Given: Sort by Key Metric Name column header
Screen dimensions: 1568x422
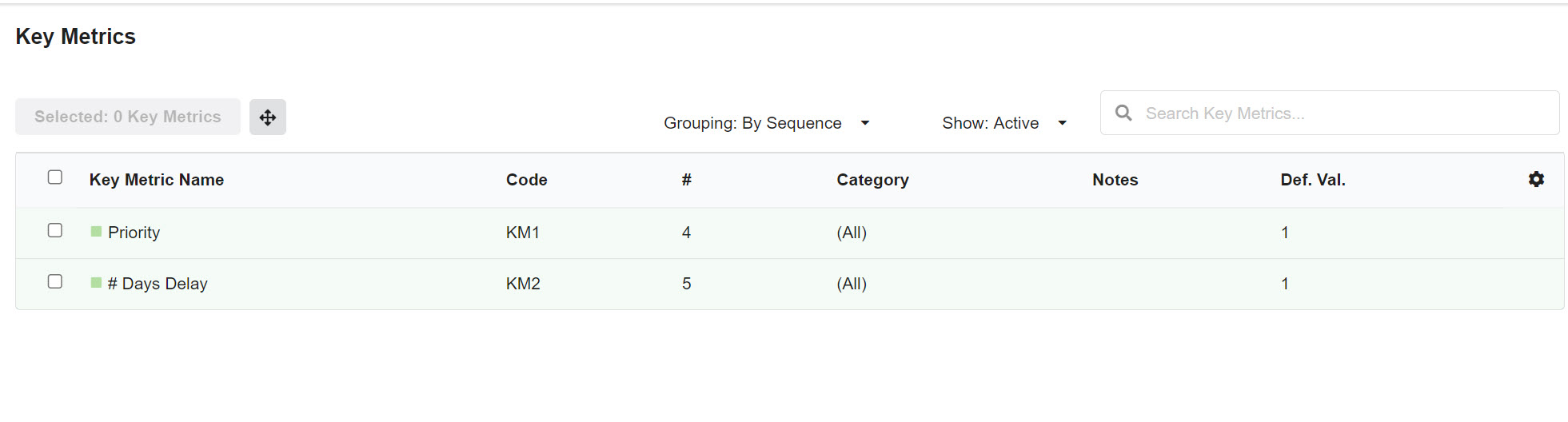Looking at the screenshot, I should (x=157, y=180).
